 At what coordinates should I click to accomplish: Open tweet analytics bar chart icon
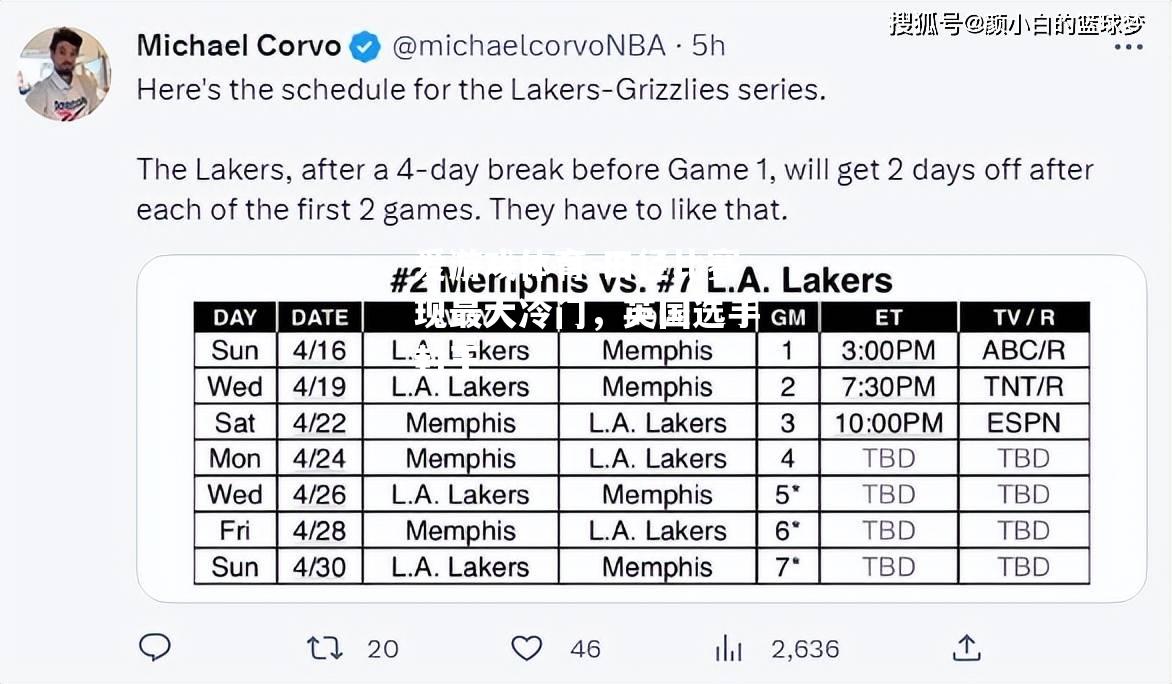coord(728,648)
